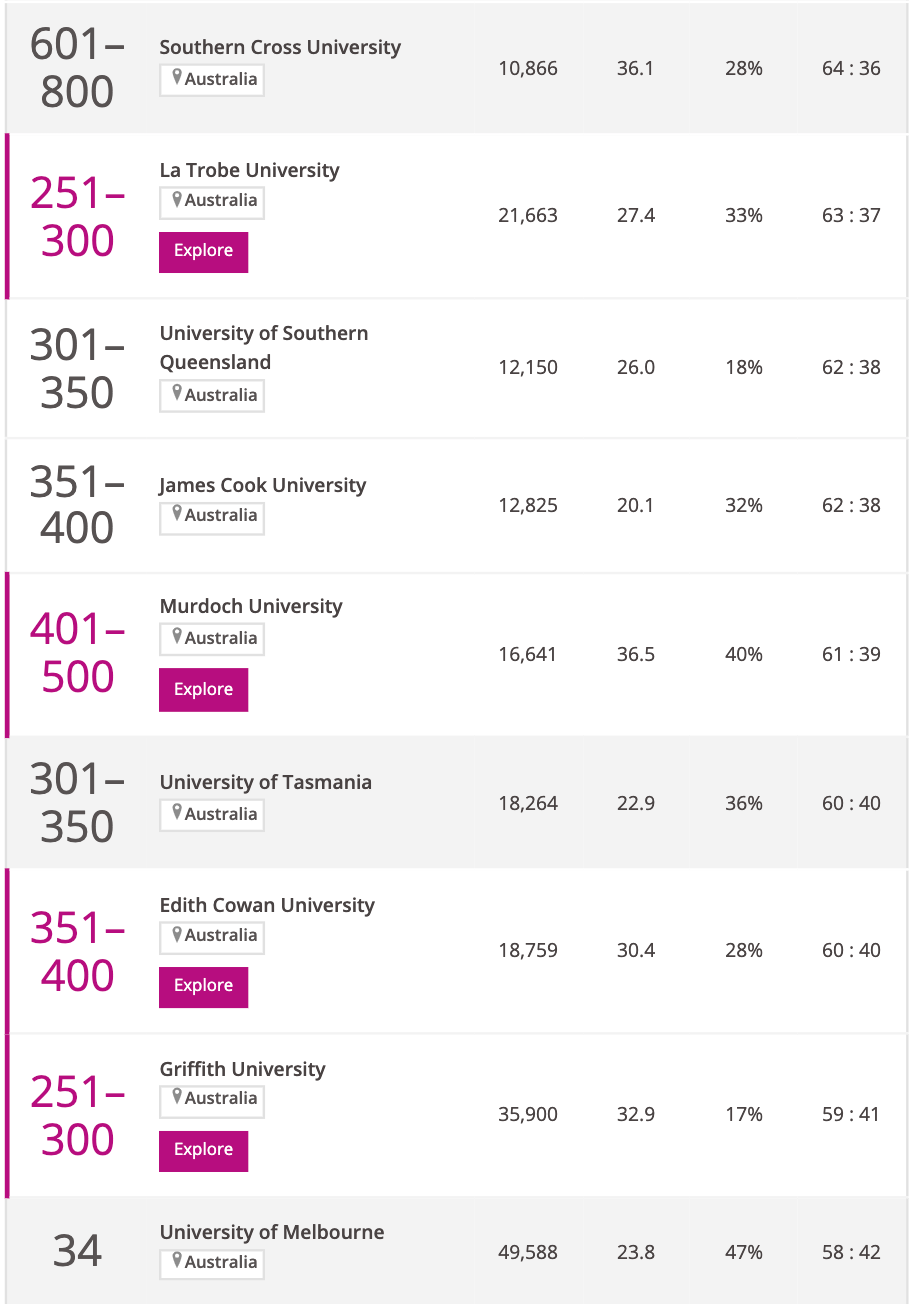Click the location pin under Edith Cowan University
918x1304 pixels.
coord(177,935)
